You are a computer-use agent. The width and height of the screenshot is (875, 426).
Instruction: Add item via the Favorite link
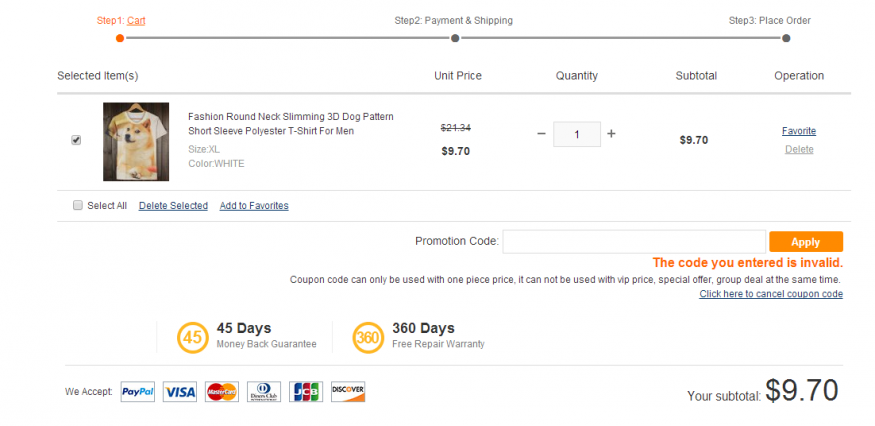tap(798, 131)
